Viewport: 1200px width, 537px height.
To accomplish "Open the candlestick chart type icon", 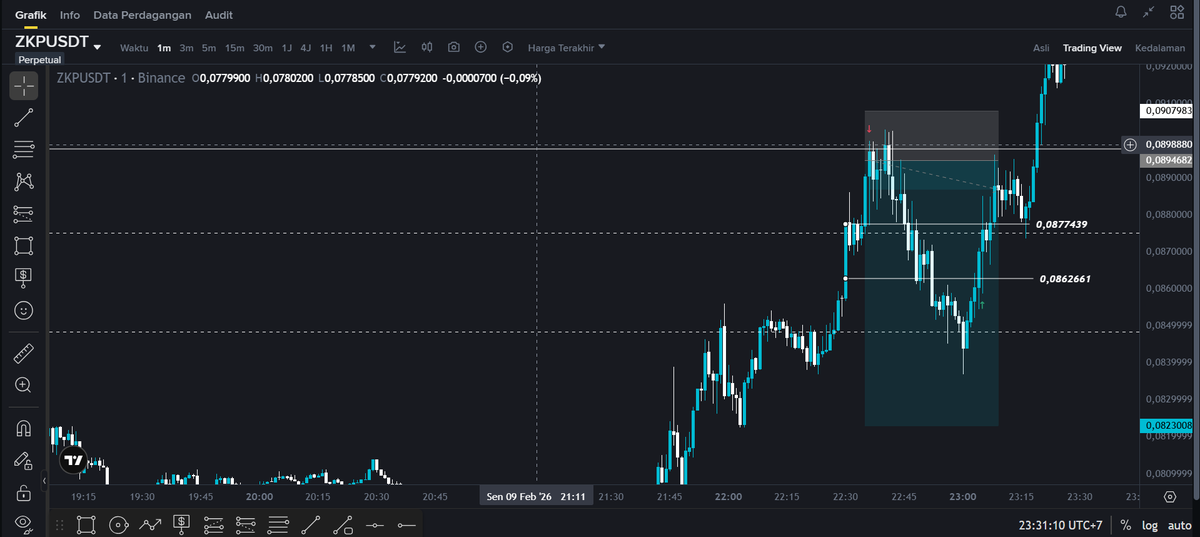I will pyautogui.click(x=427, y=47).
